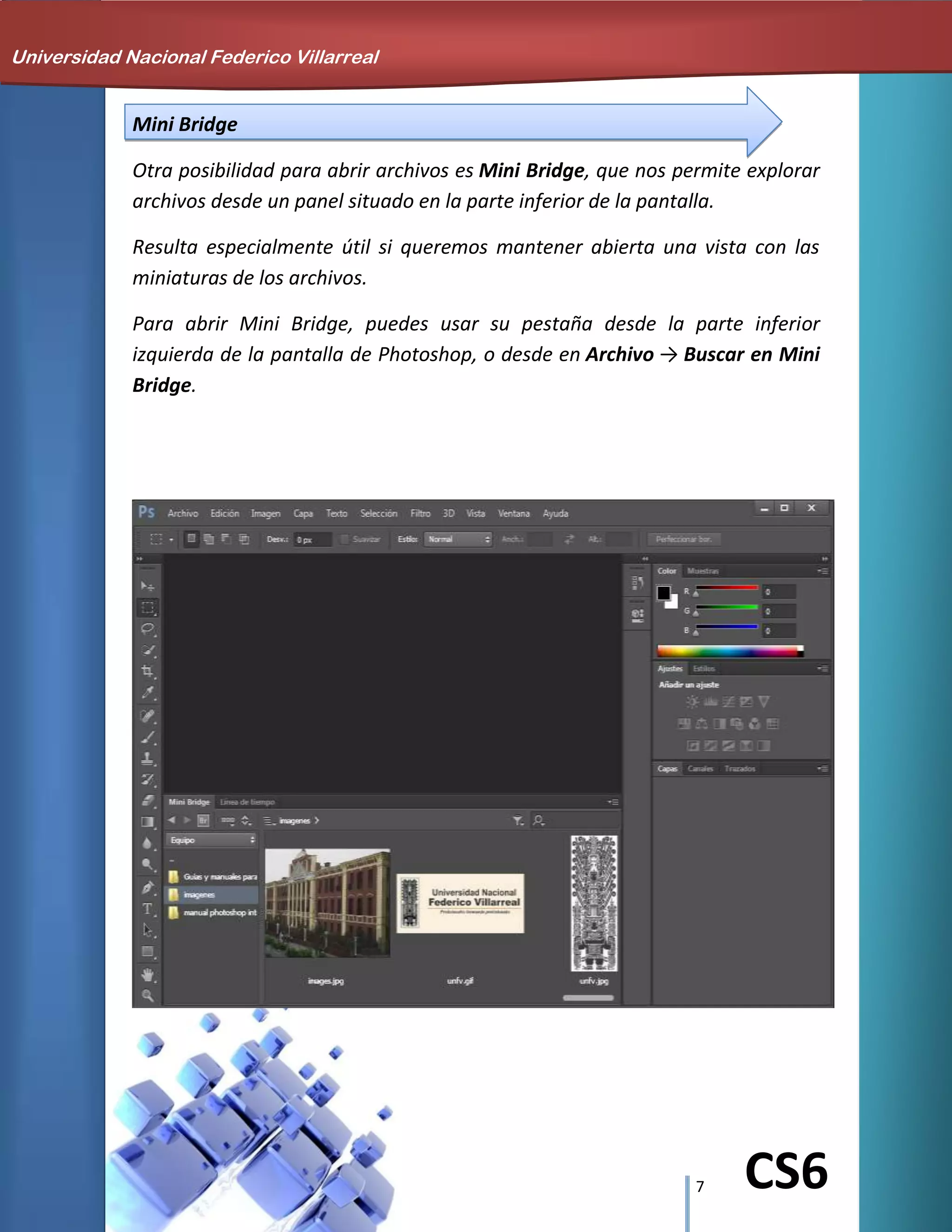
Task: Select the Eraser tool
Action: tap(148, 801)
